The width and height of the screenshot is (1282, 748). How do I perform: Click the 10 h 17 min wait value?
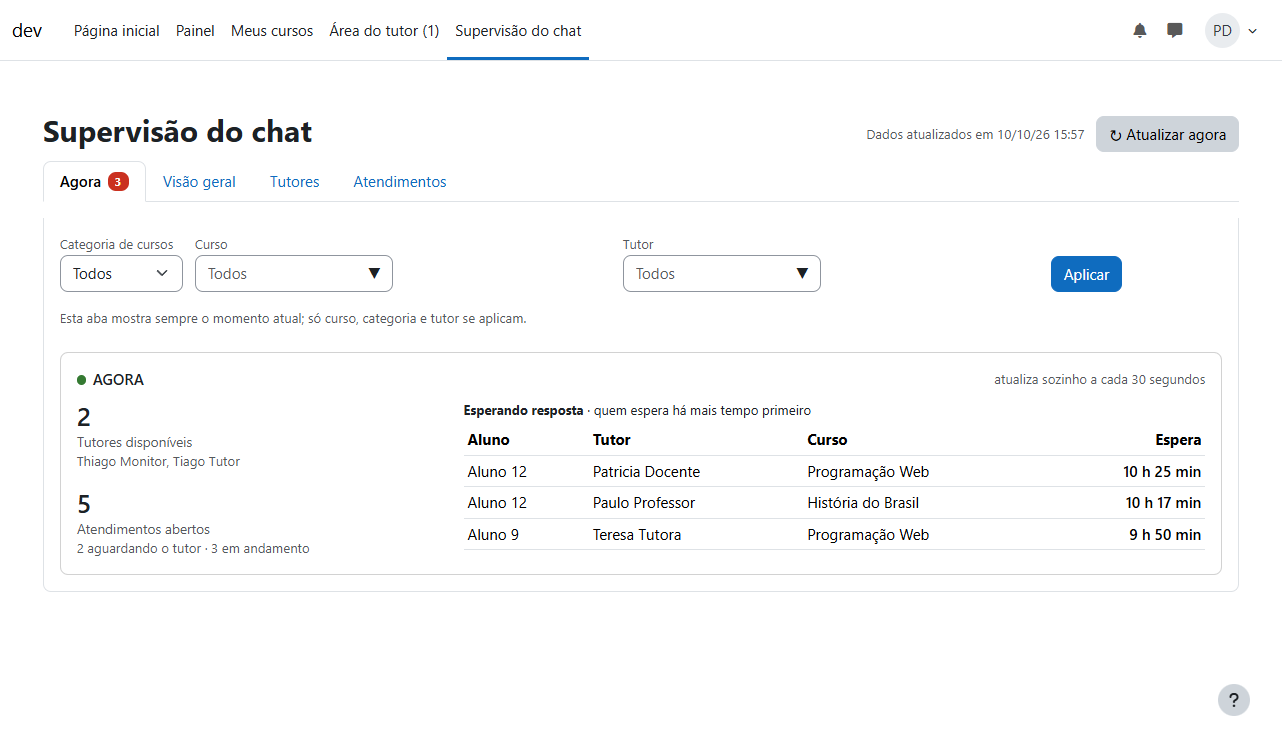1163,503
